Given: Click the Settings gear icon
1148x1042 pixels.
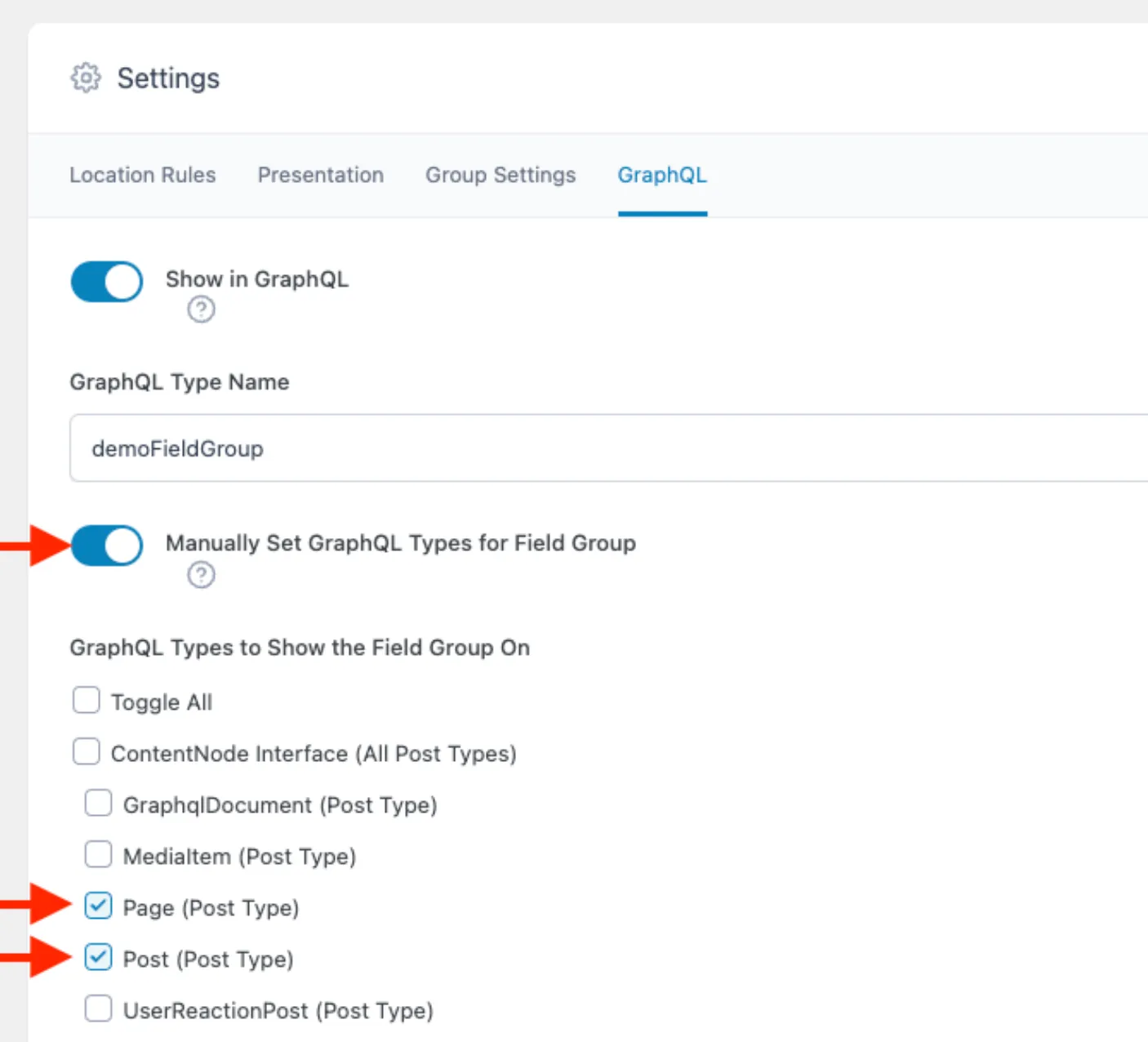Looking at the screenshot, I should point(86,78).
